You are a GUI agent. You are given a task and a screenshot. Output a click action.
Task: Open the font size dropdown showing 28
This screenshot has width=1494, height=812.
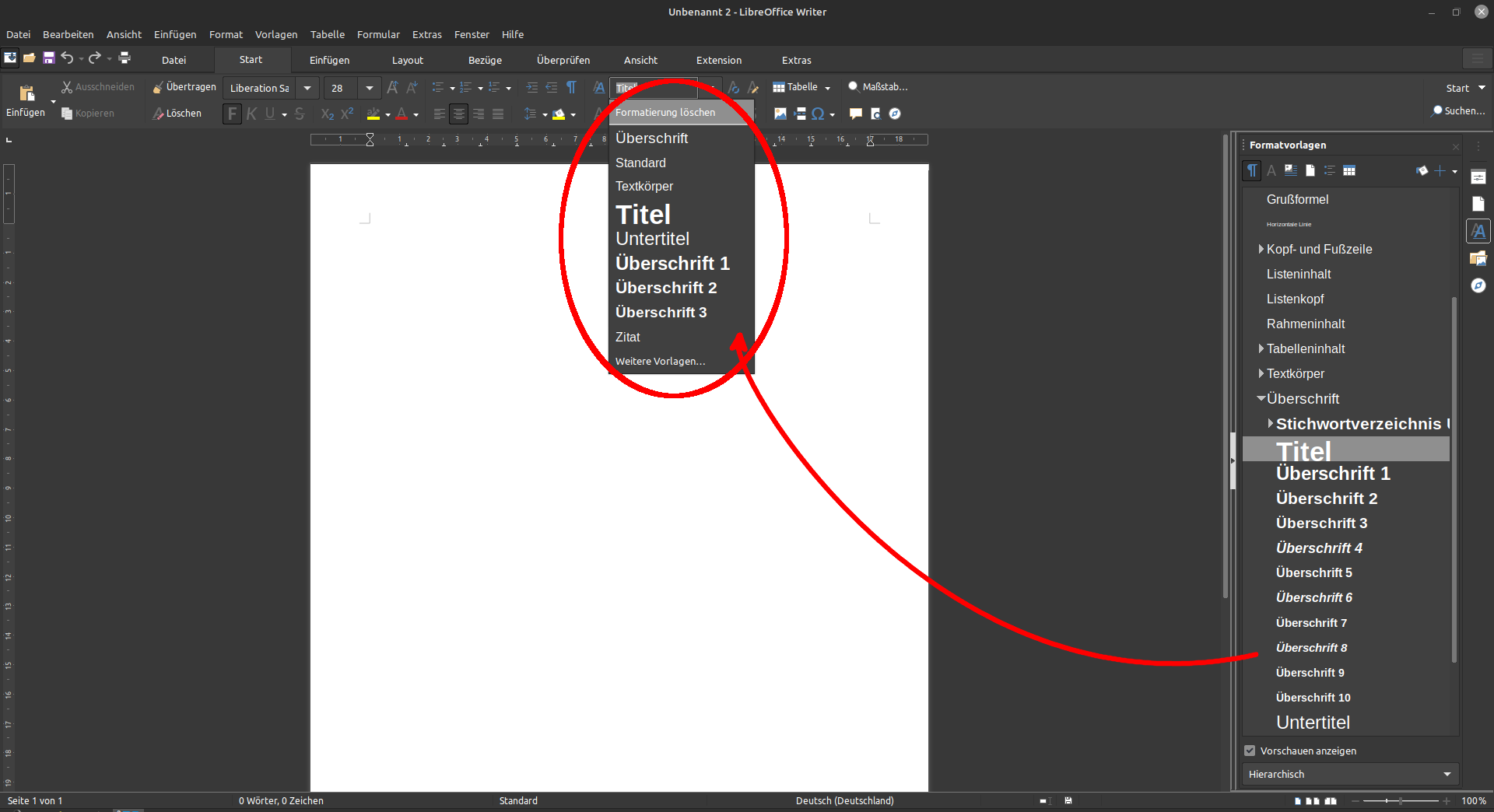[x=370, y=88]
